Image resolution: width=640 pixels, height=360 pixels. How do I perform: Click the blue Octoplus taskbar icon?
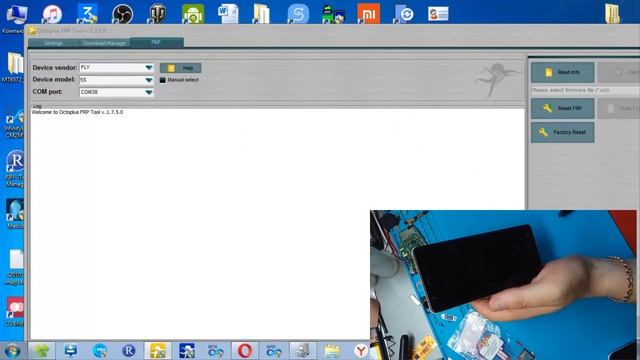click(187, 351)
